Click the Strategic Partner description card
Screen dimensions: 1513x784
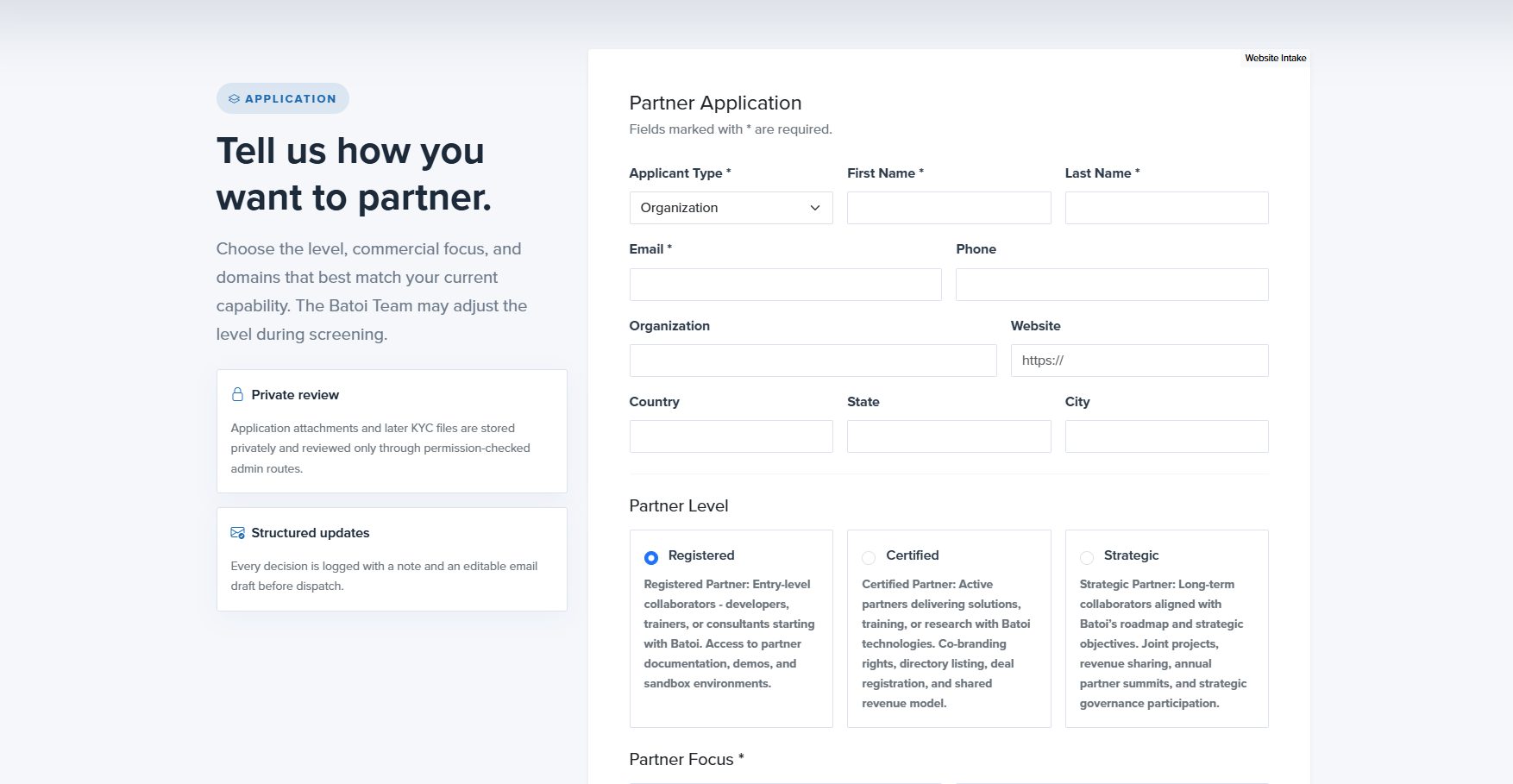click(x=1167, y=629)
